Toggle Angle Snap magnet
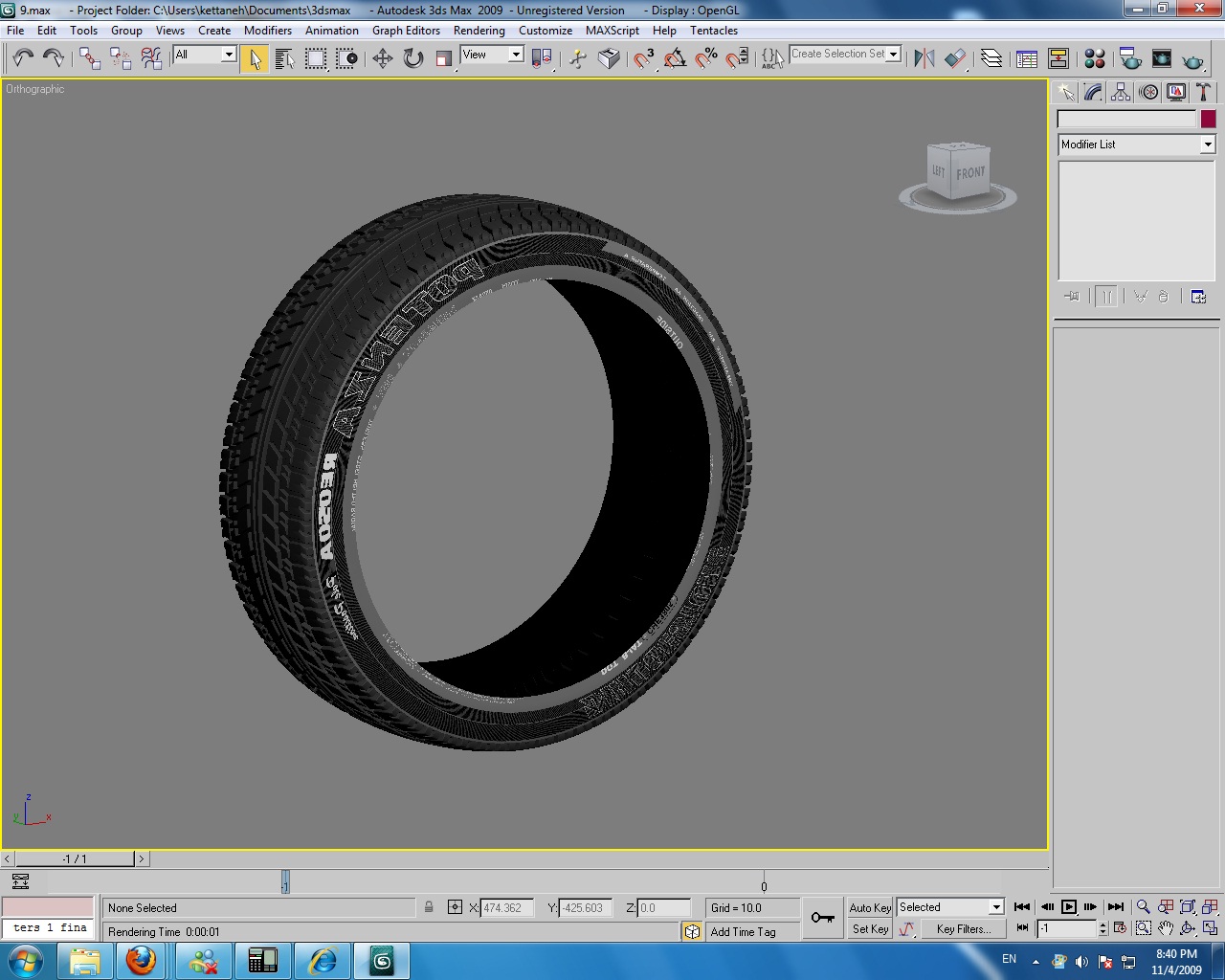Viewport: 1225px width, 980px height. tap(675, 58)
